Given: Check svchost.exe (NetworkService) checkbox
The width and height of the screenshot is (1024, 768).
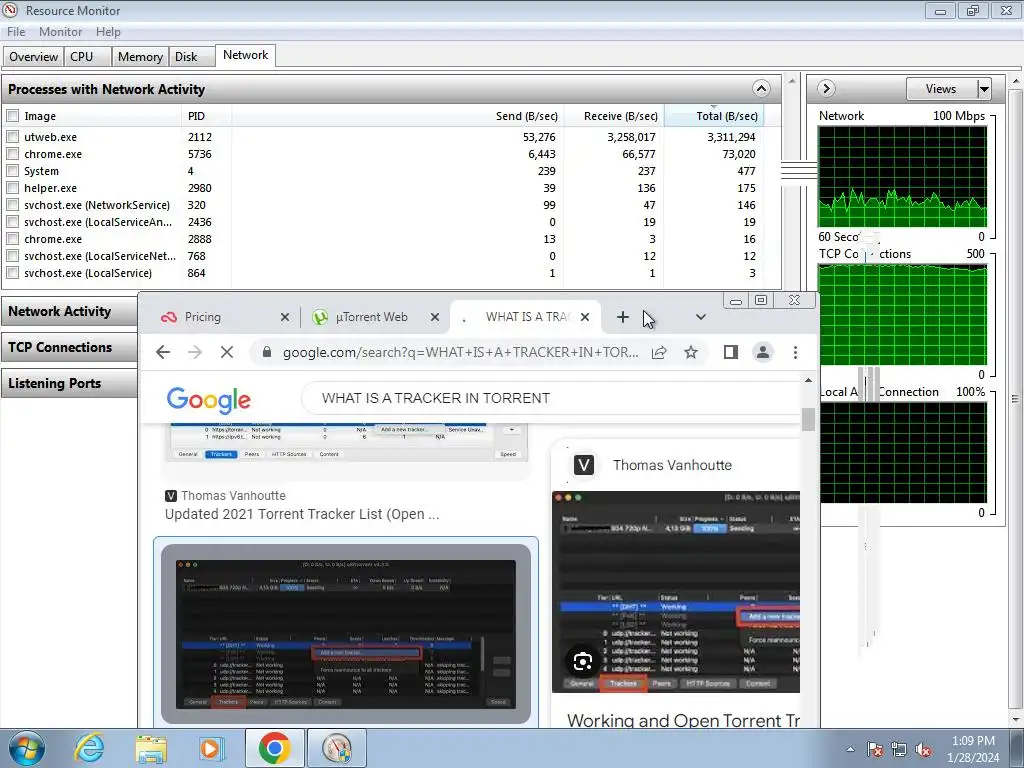Looking at the screenshot, I should pos(12,204).
